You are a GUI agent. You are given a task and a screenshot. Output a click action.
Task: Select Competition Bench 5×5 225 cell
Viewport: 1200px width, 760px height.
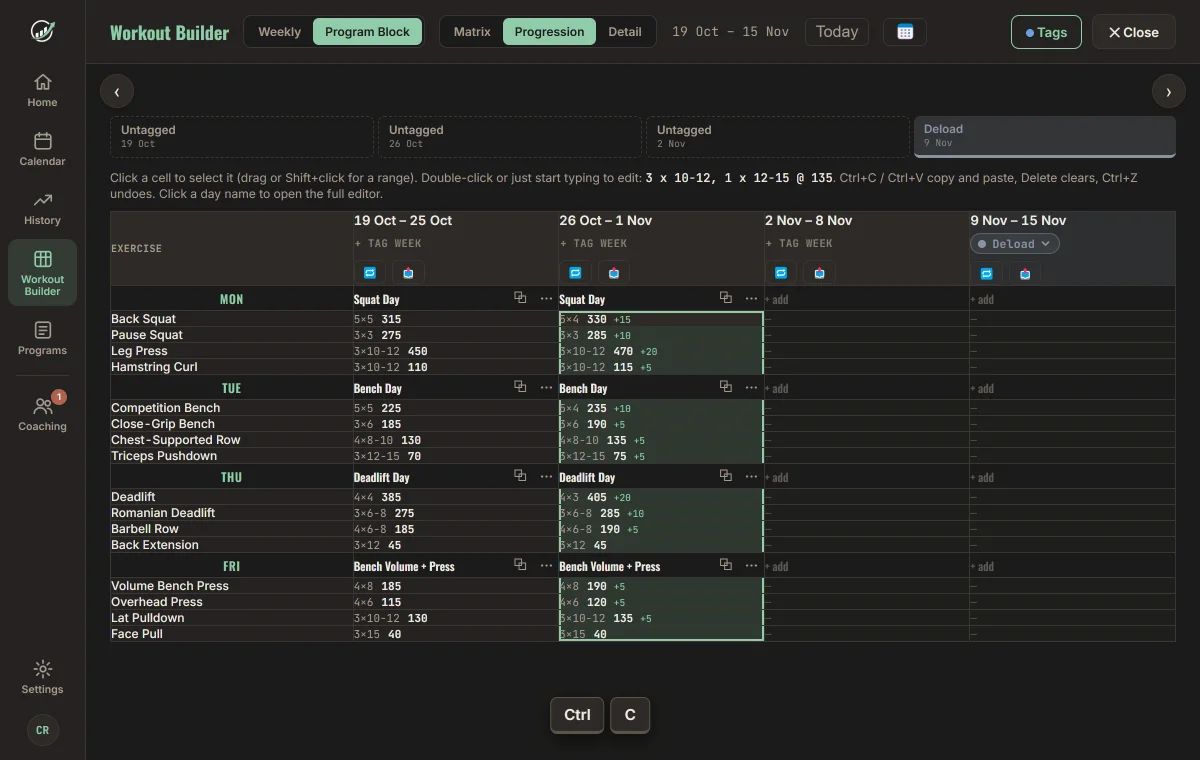coord(456,408)
